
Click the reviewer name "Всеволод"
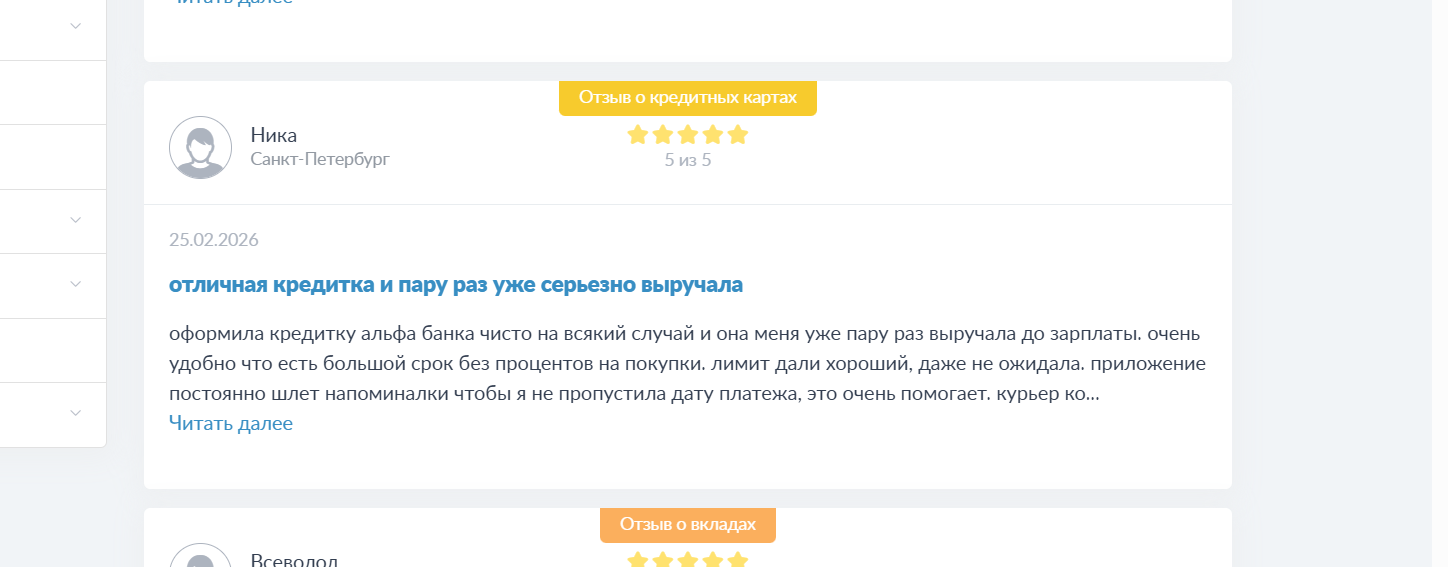click(x=294, y=559)
